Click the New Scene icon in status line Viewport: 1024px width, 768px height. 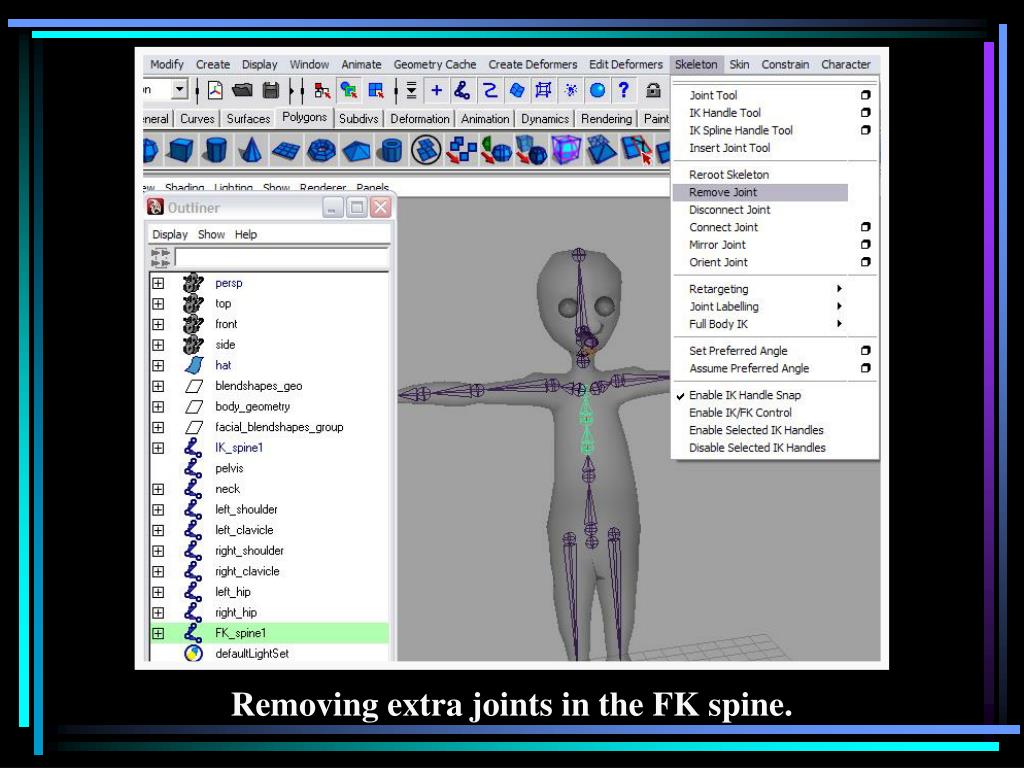click(216, 90)
